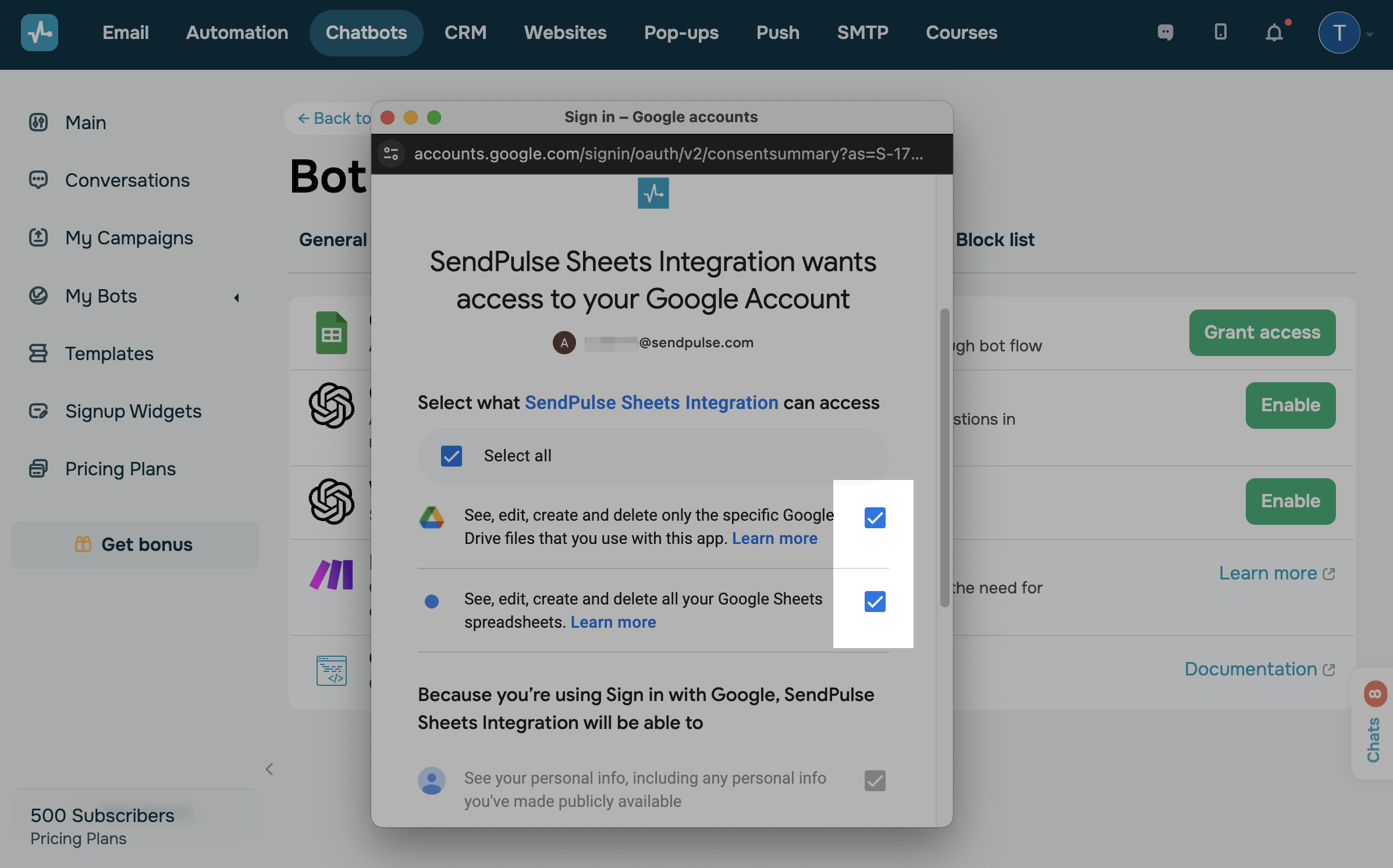Click the Google Sheets integration icon

[x=331, y=333]
